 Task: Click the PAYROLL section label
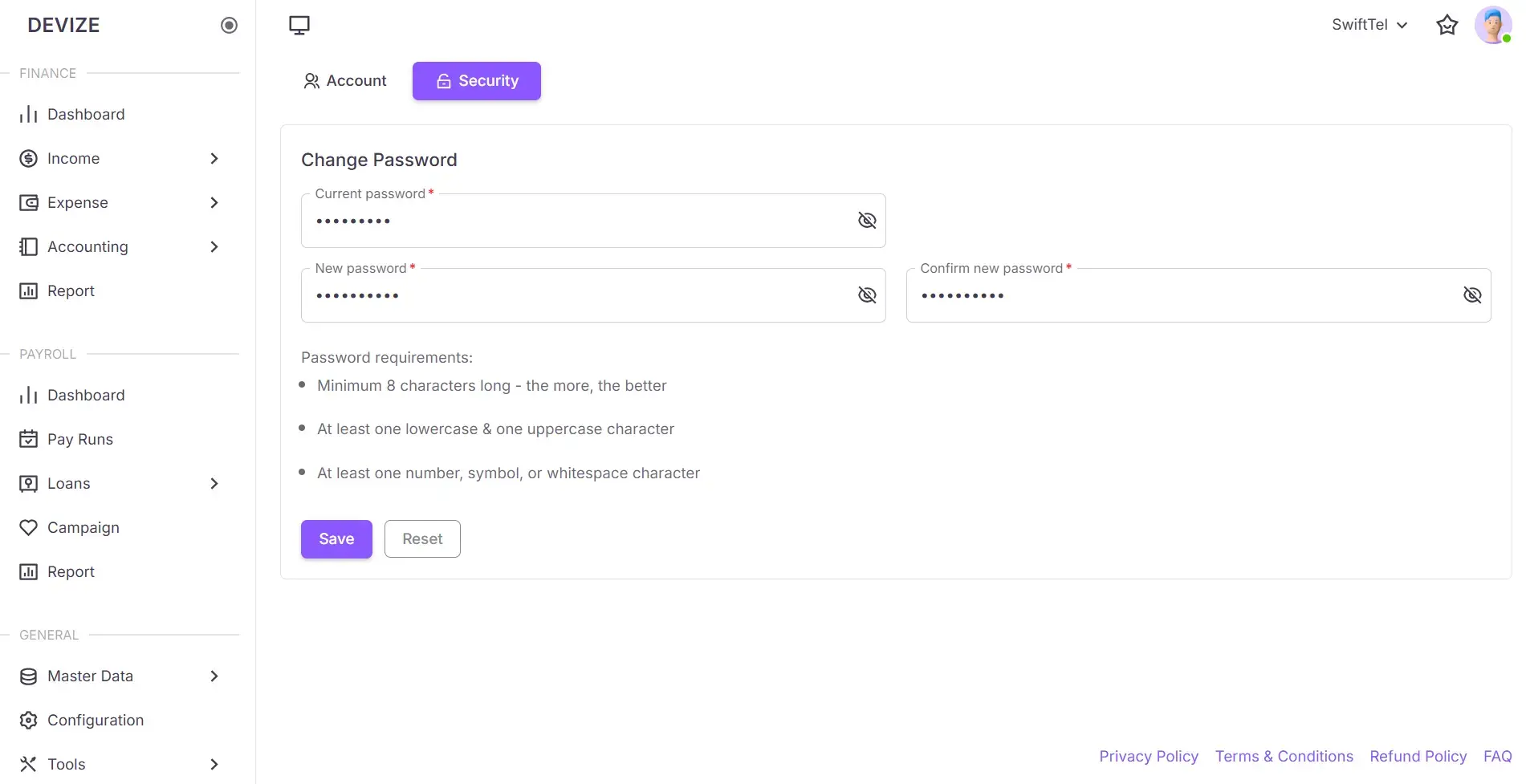point(47,354)
